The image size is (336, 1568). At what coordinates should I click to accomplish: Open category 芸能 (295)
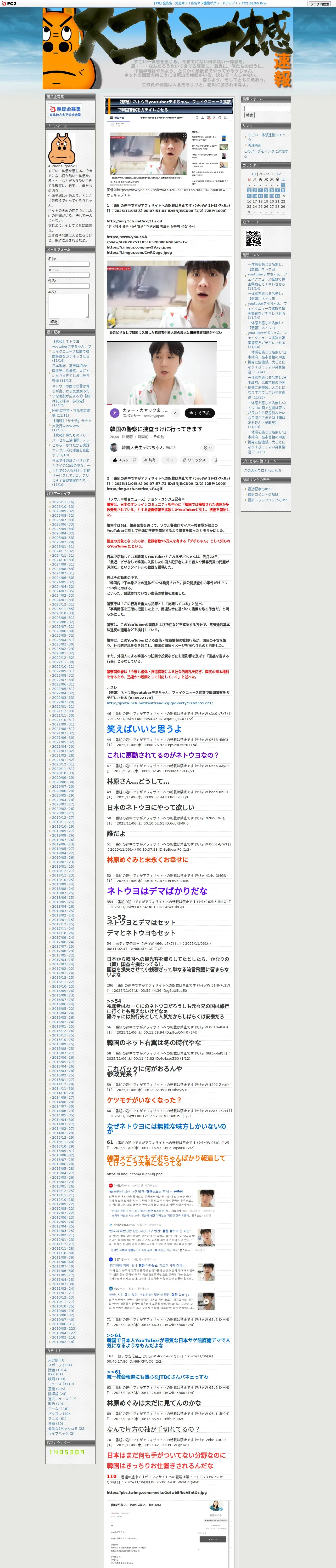[57, 1388]
